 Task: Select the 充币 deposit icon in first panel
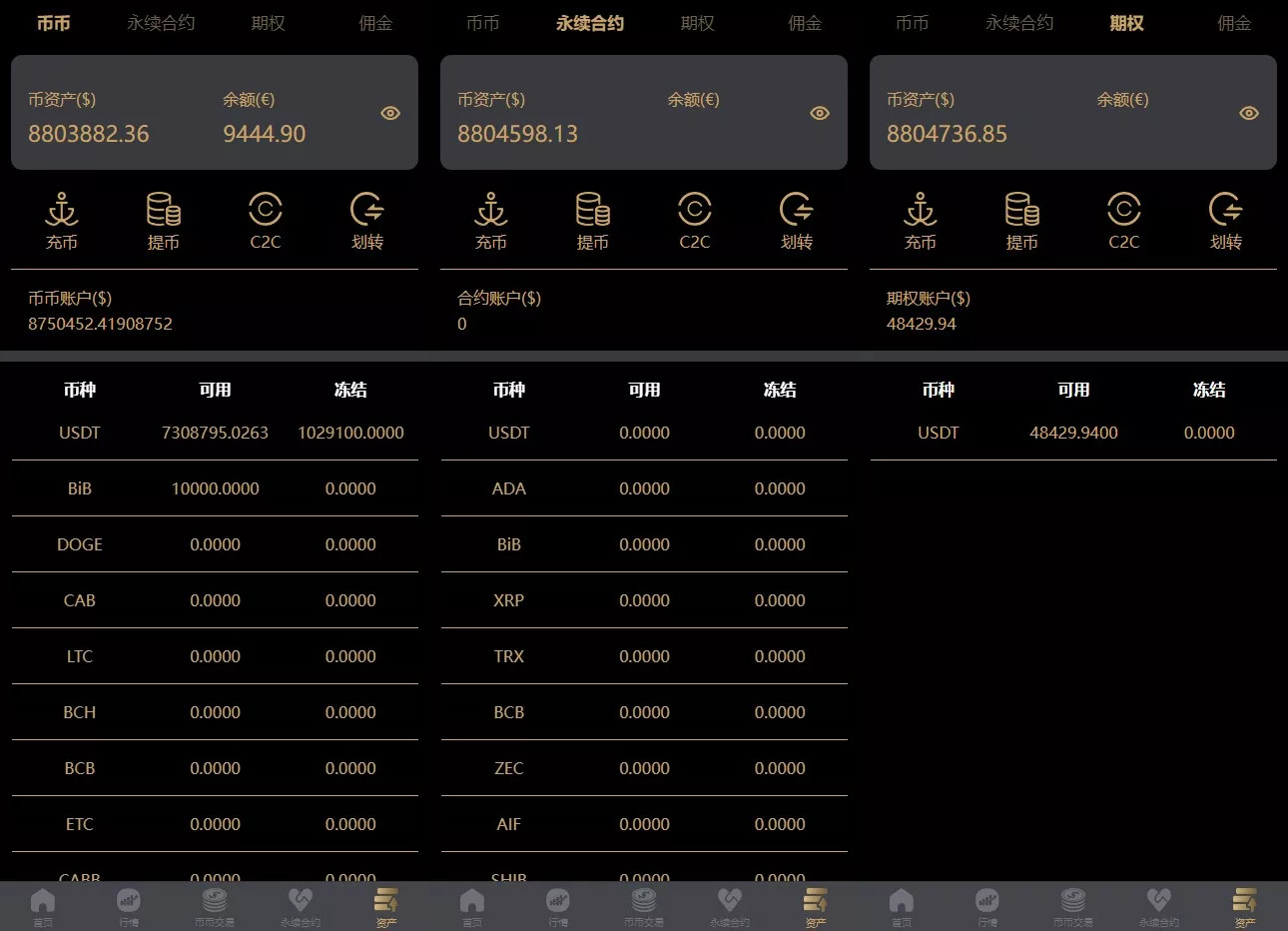click(62, 220)
